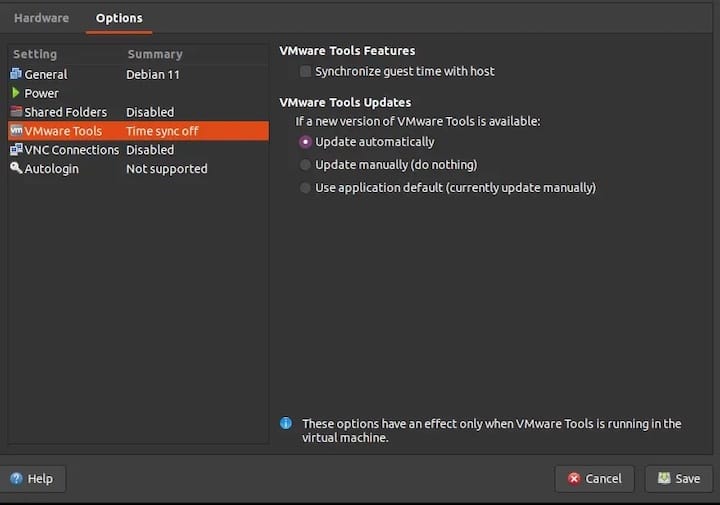The height and width of the screenshot is (505, 720).
Task: Click the VMware Tools vm icon
Action: tap(16, 130)
